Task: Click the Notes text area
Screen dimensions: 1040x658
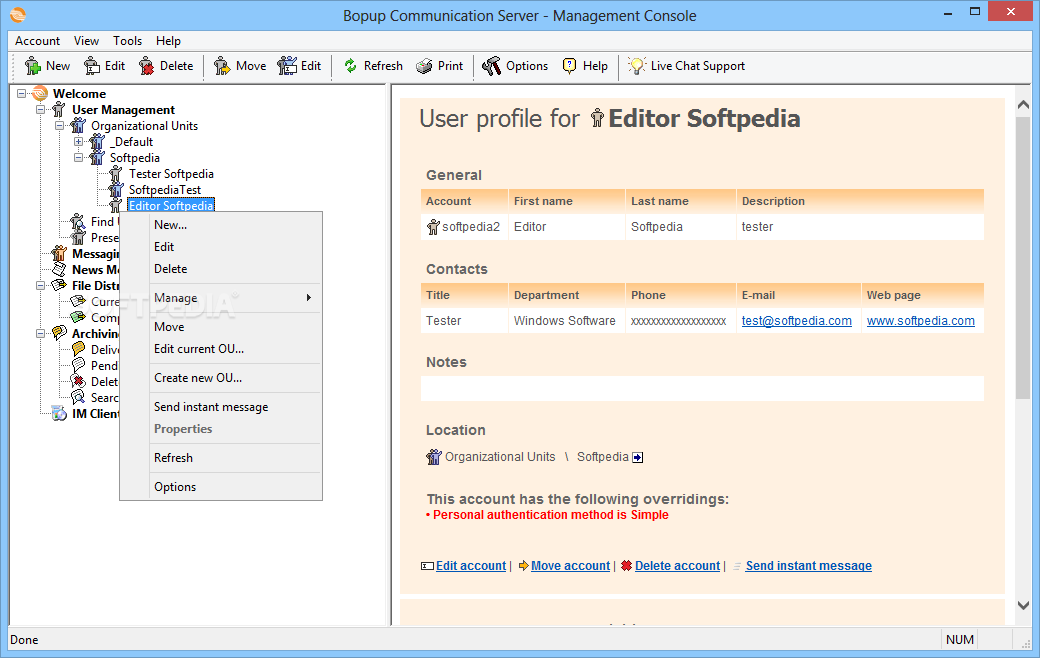Action: point(702,389)
